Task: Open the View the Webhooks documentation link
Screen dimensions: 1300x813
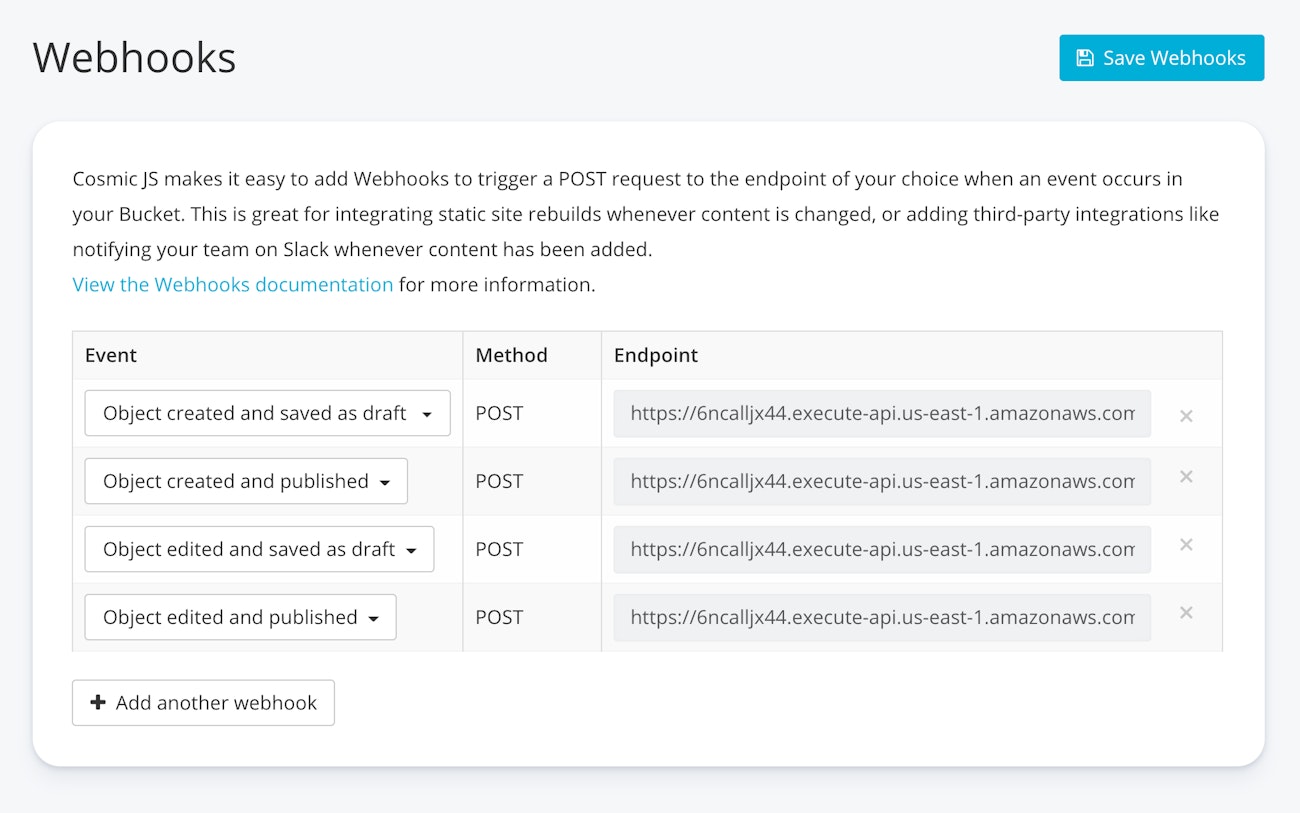Action: click(233, 285)
